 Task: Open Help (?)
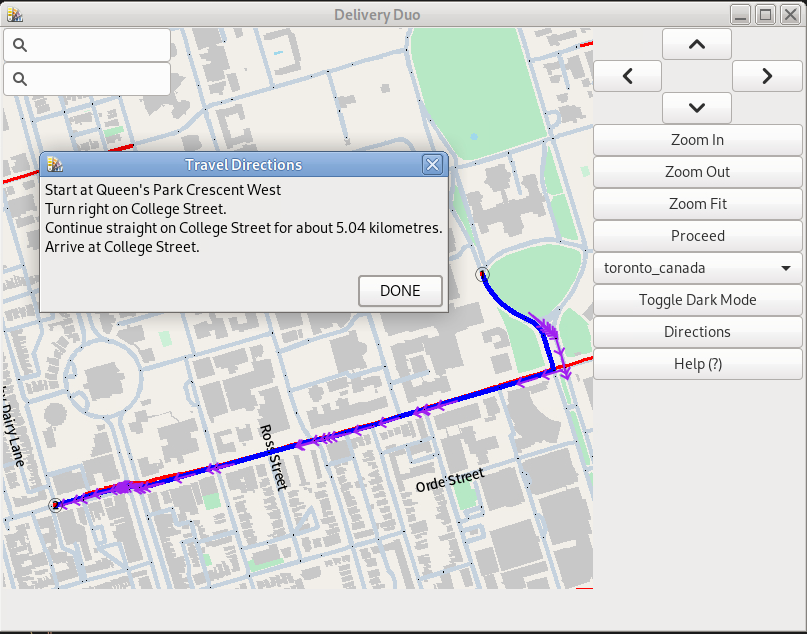pos(697,364)
